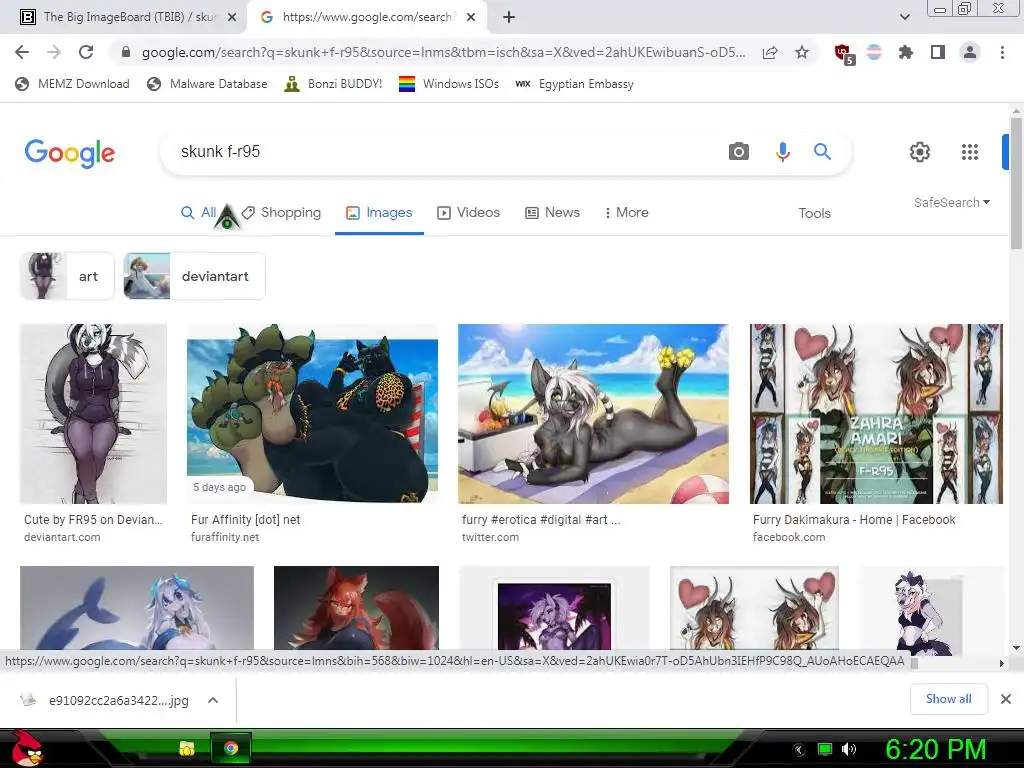The height and width of the screenshot is (768, 1024).
Task: Open the tab search chevron
Action: (x=904, y=17)
